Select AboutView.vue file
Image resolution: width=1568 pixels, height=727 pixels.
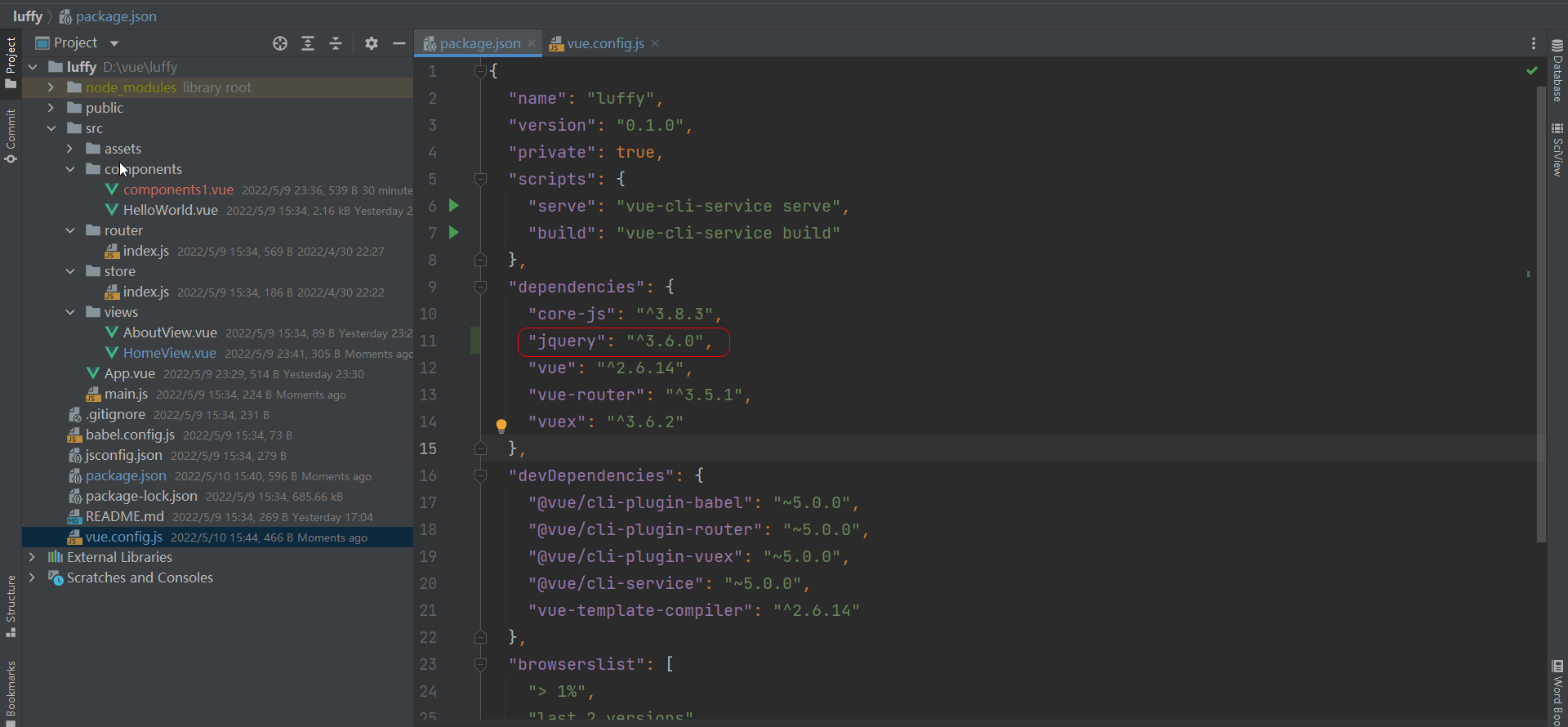point(170,332)
